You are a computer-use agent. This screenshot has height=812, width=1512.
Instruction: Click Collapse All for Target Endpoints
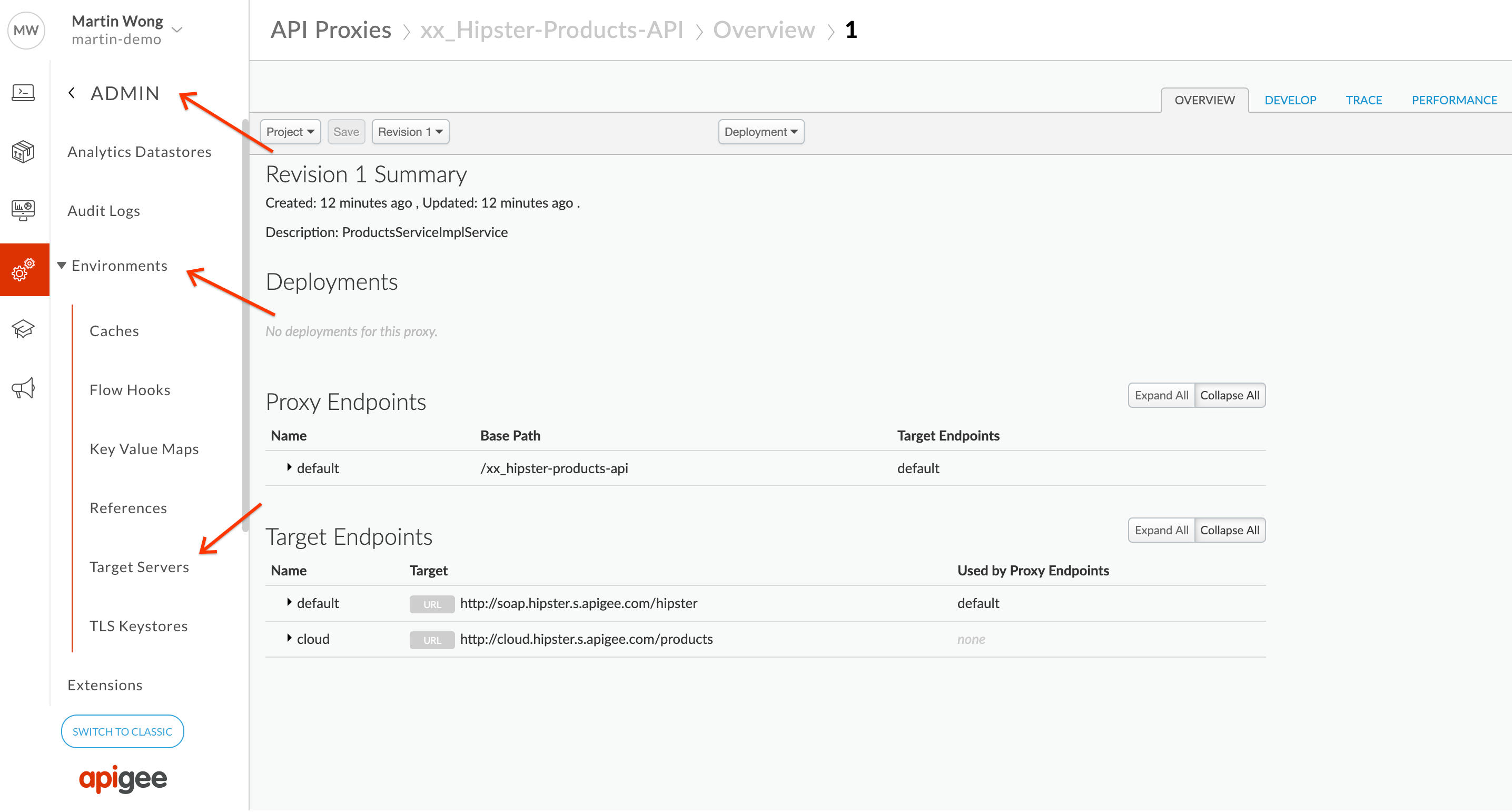1230,530
